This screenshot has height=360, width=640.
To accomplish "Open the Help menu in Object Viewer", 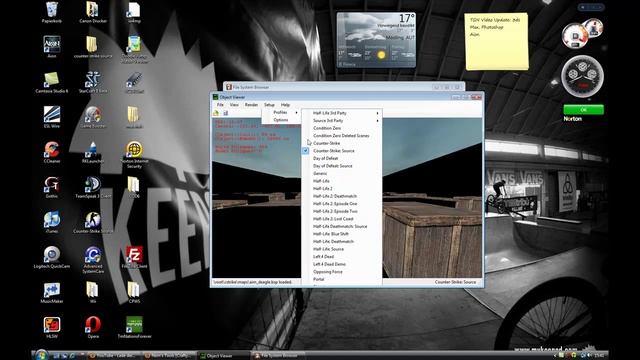I will [x=285, y=105].
